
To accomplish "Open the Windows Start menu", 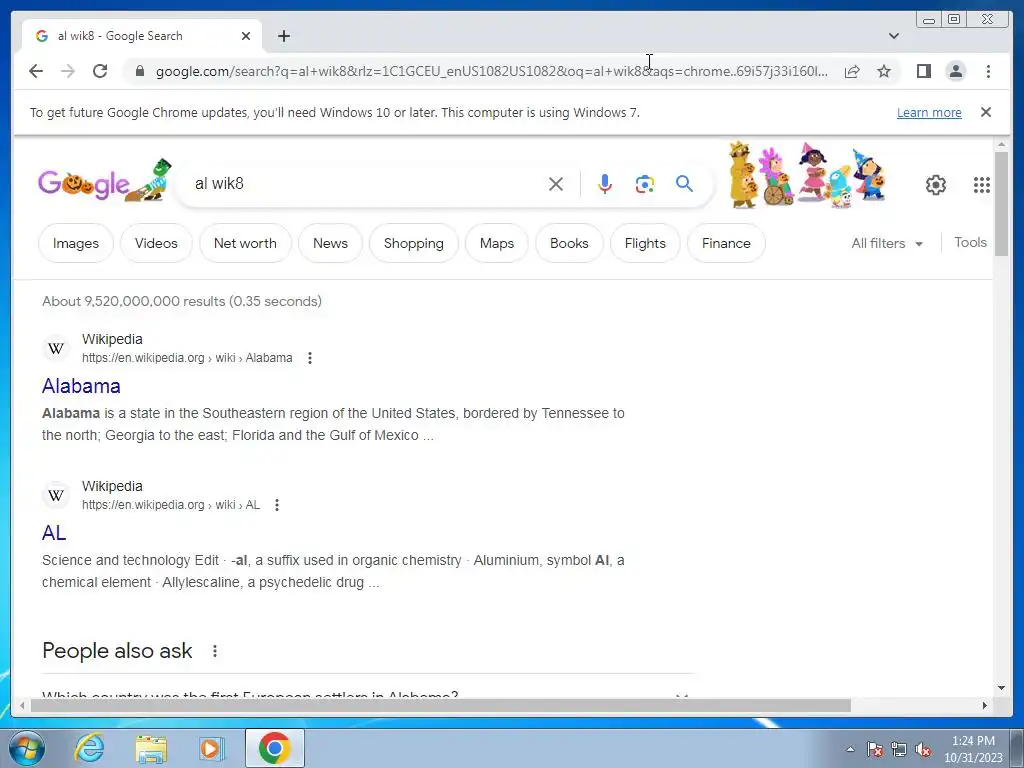I will coord(26,748).
